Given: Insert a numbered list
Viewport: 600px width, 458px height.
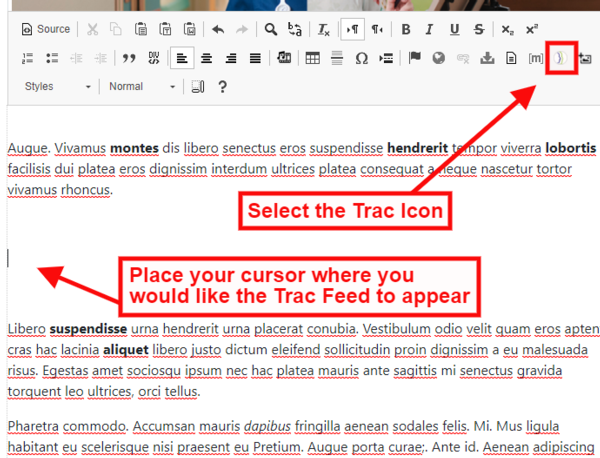Looking at the screenshot, I should [28, 58].
